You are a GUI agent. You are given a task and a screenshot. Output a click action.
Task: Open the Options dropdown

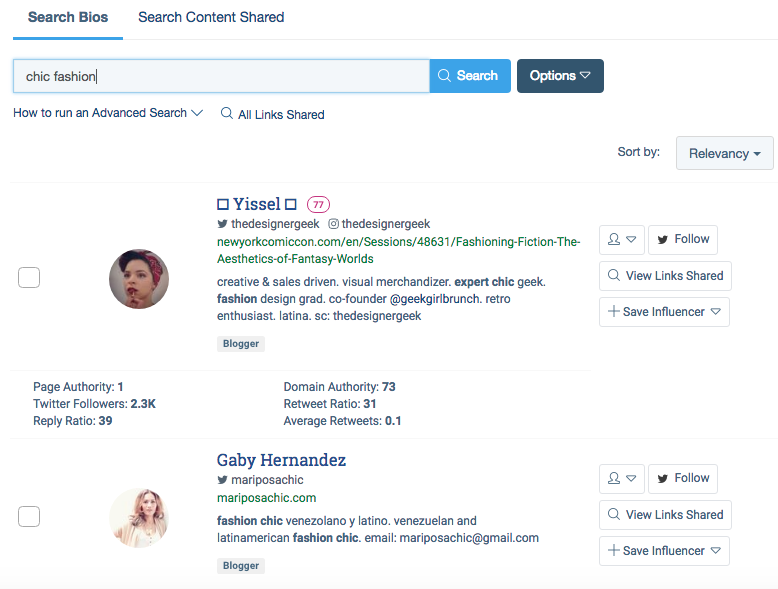[560, 76]
